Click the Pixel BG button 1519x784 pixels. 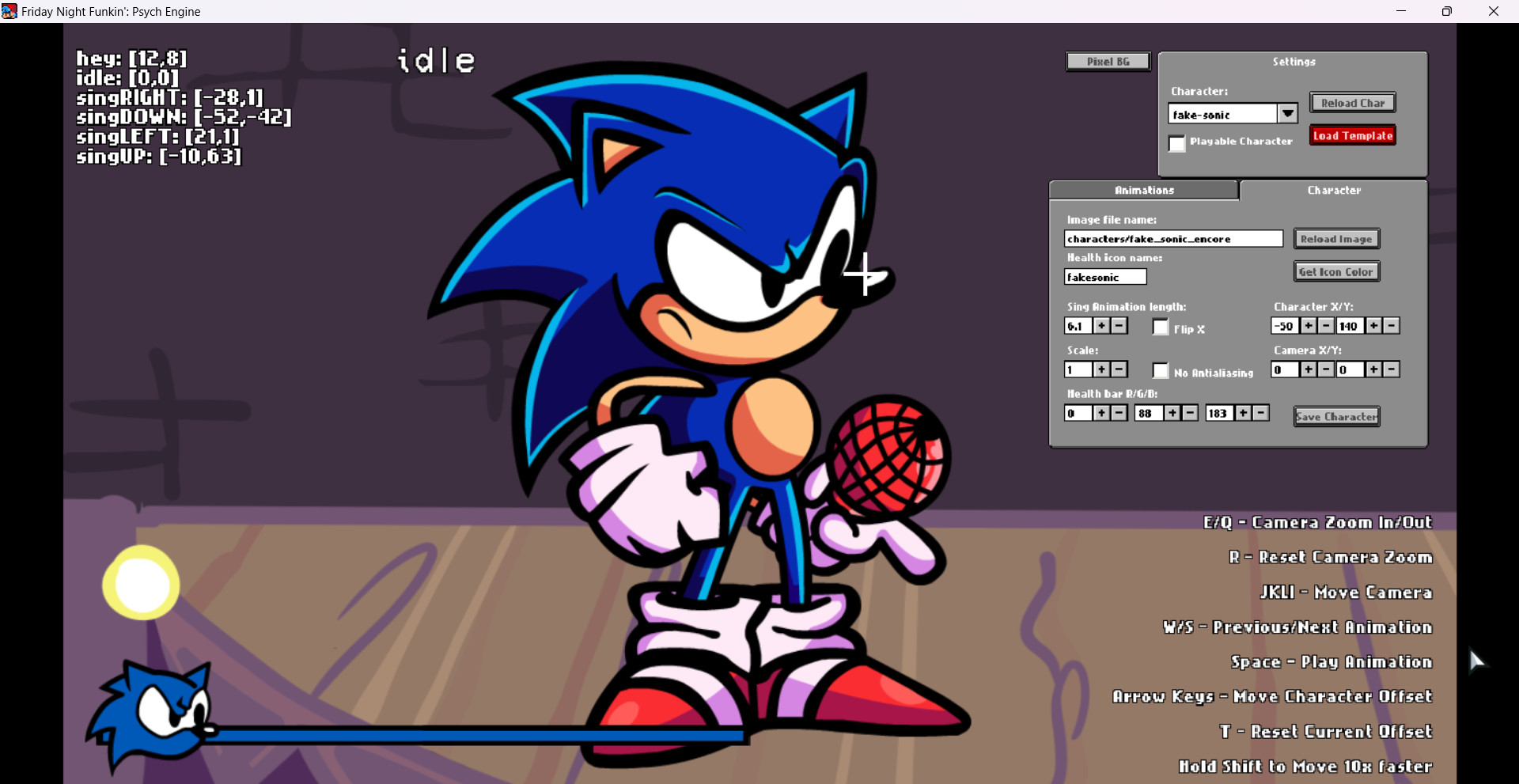pyautogui.click(x=1107, y=61)
